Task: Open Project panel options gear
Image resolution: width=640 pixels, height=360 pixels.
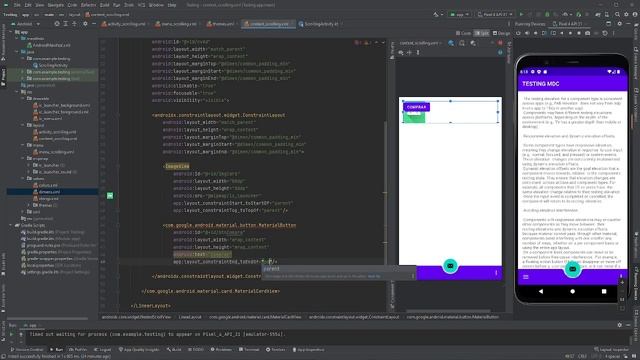Action: pyautogui.click(x=85, y=24)
